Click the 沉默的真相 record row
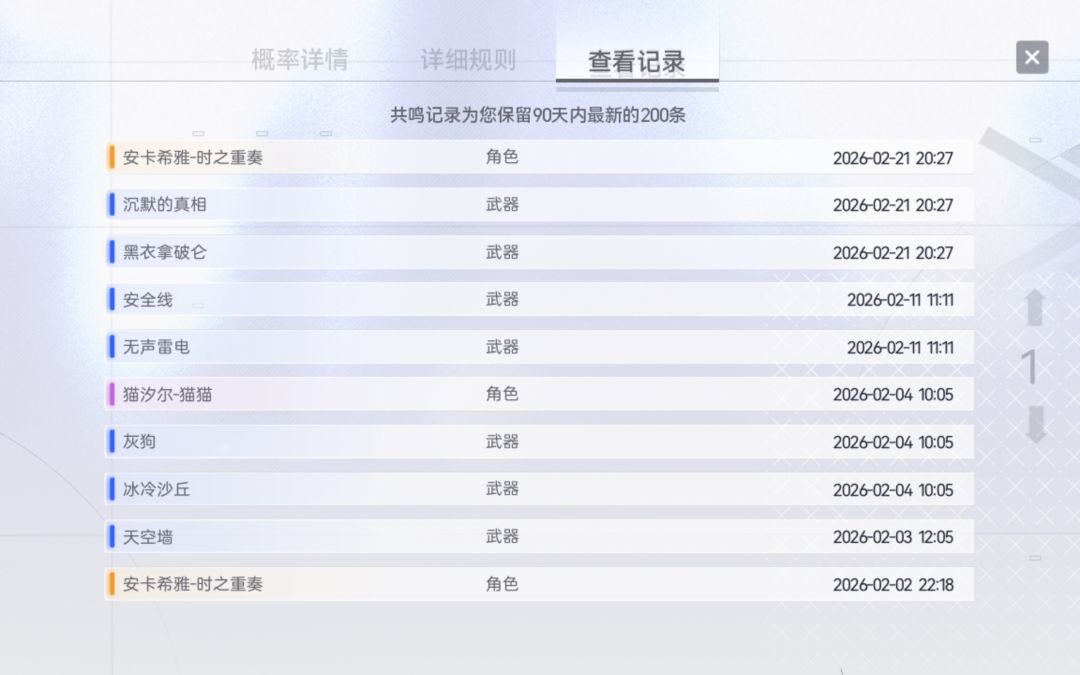 tap(539, 205)
